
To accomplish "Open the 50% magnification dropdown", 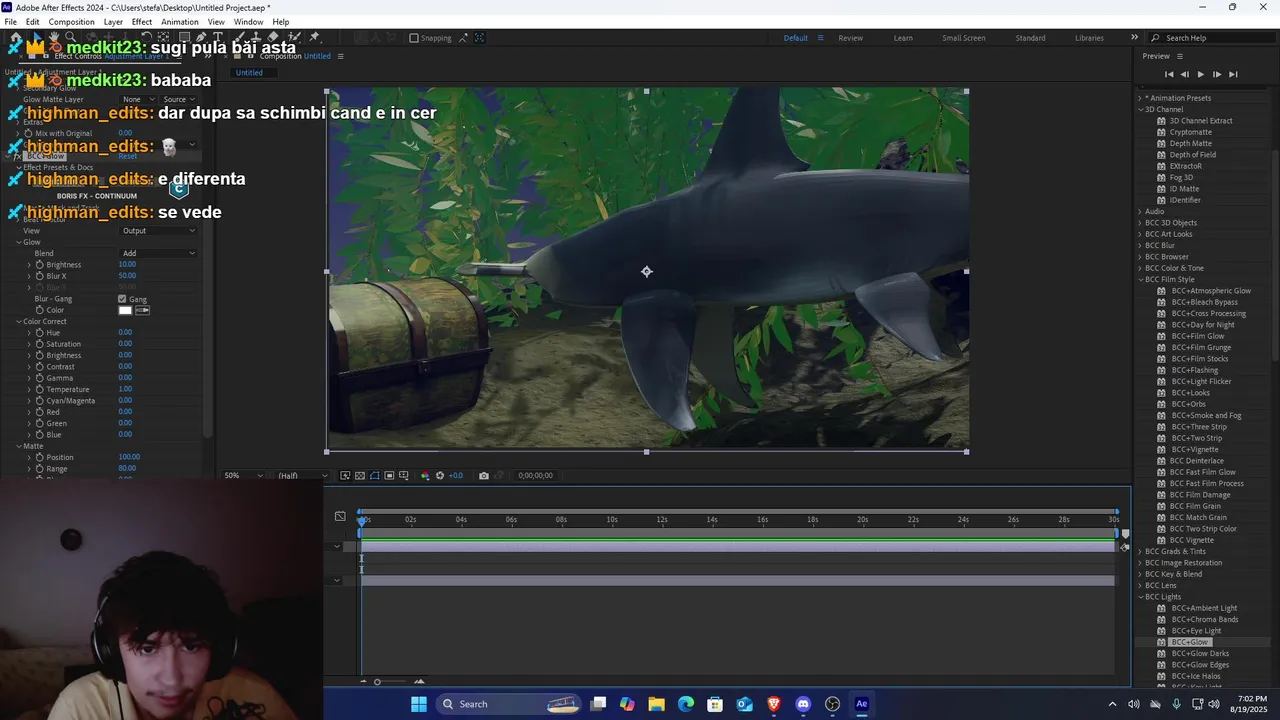I will click(243, 475).
